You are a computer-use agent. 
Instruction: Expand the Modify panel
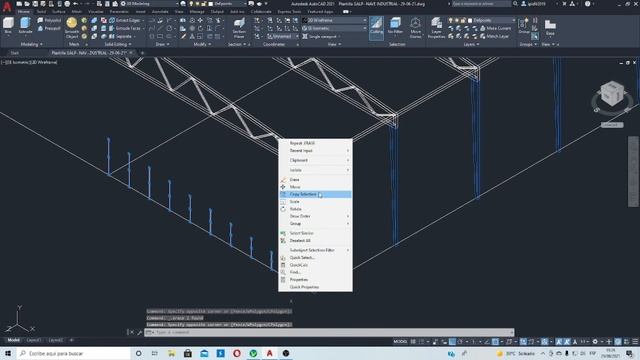tap(202, 44)
